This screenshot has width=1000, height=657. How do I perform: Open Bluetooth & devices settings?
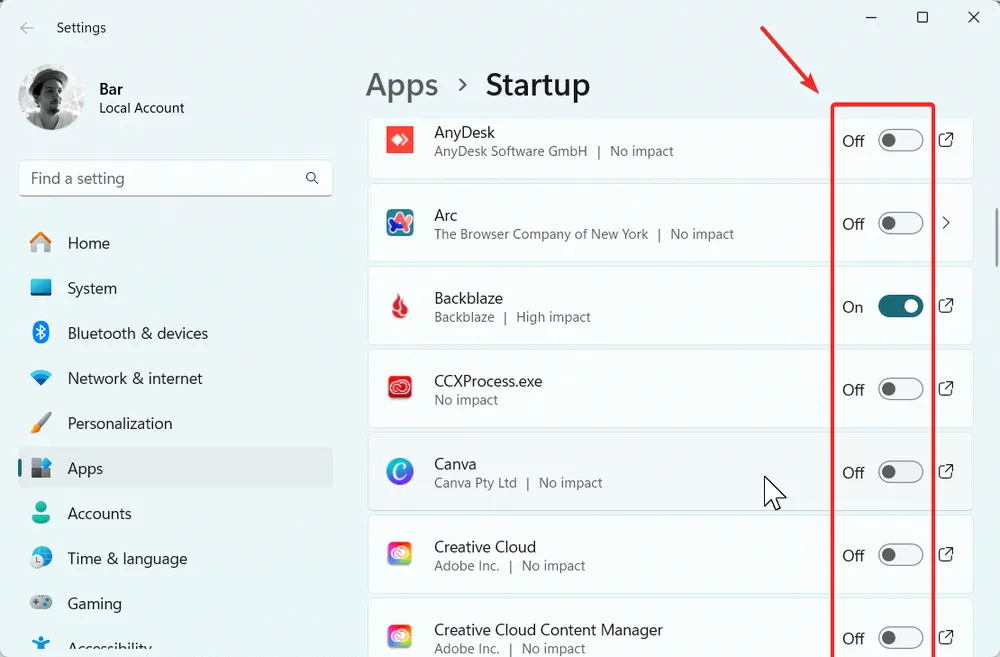click(x=175, y=333)
